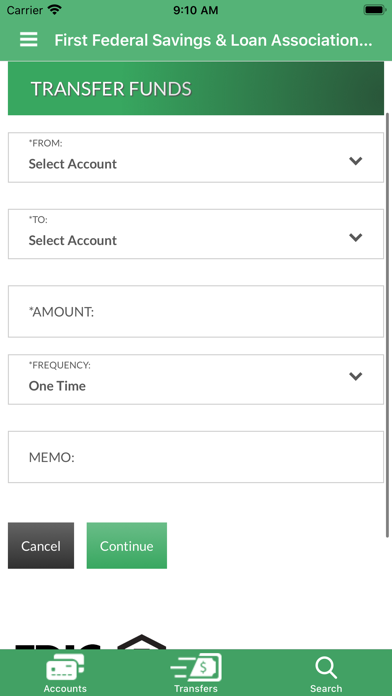Tap the FDIC logo

click(58, 646)
